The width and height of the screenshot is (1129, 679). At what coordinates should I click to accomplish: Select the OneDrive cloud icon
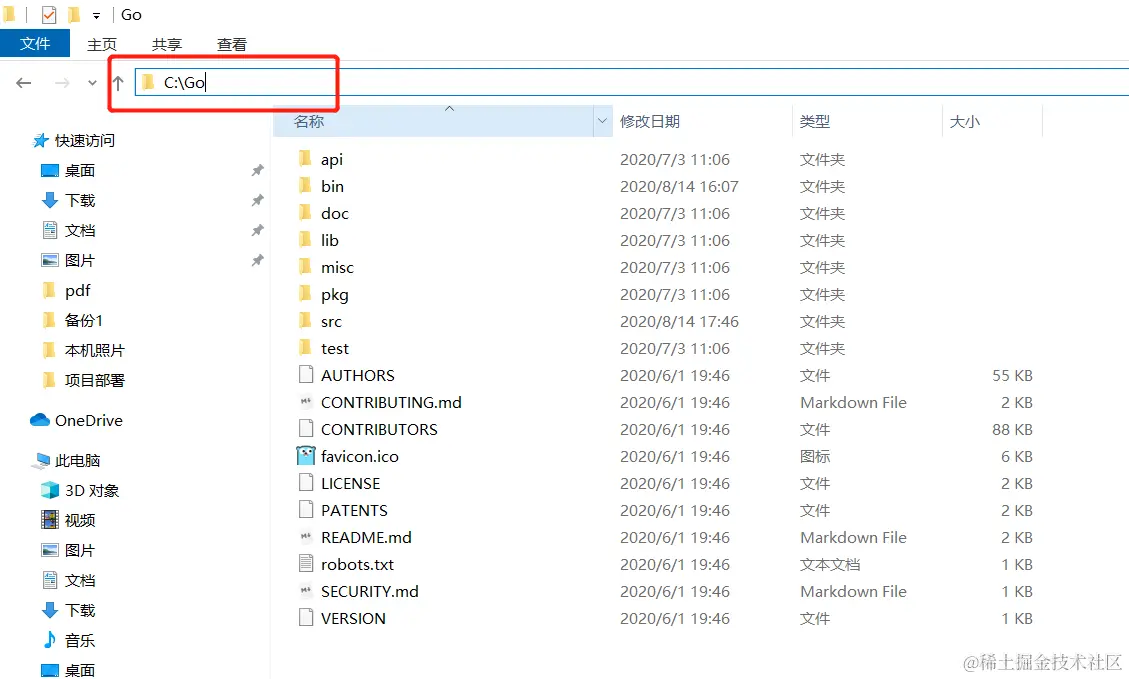click(40, 420)
